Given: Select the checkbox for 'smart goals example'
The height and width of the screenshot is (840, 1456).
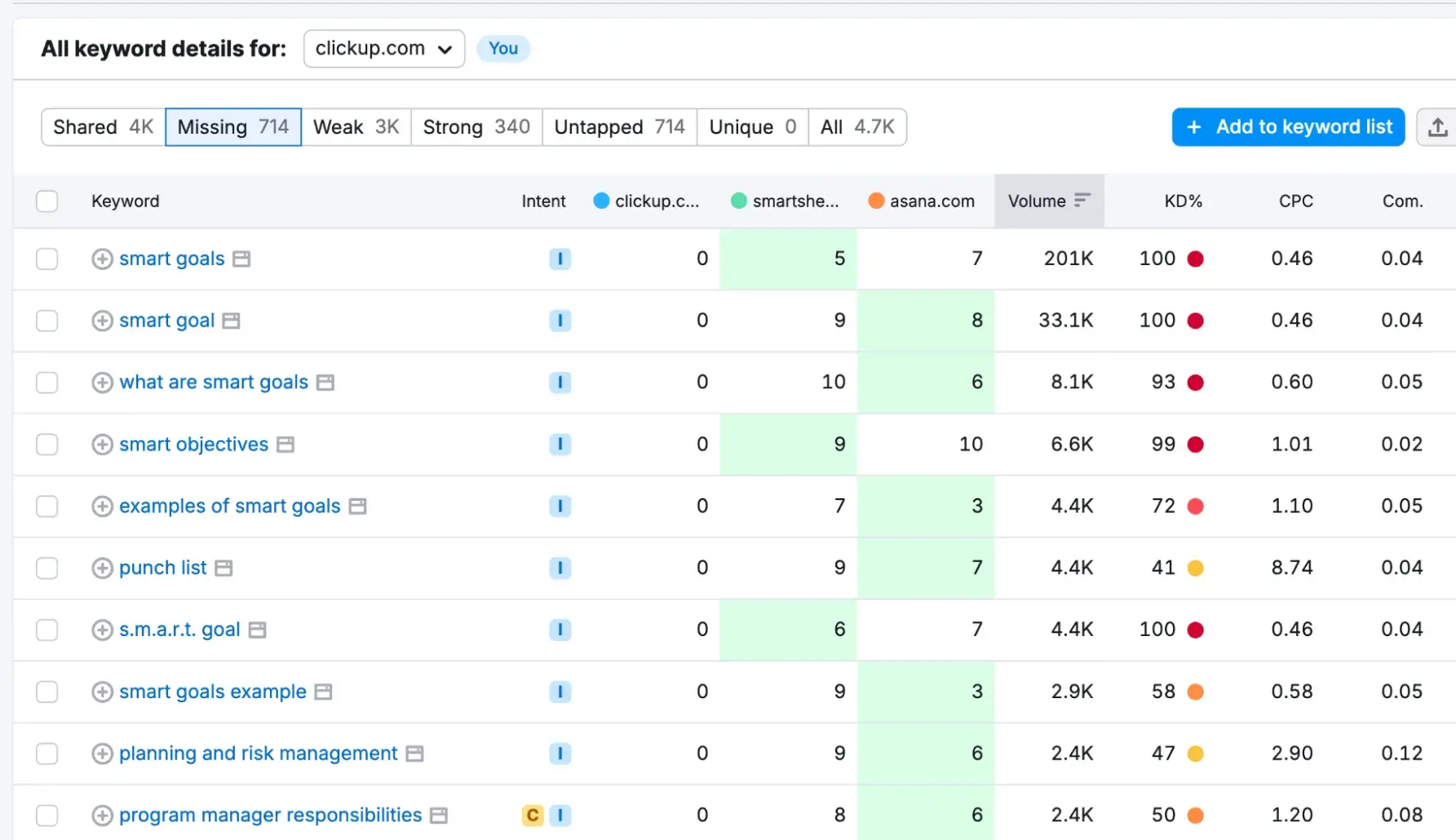Looking at the screenshot, I should click(47, 692).
